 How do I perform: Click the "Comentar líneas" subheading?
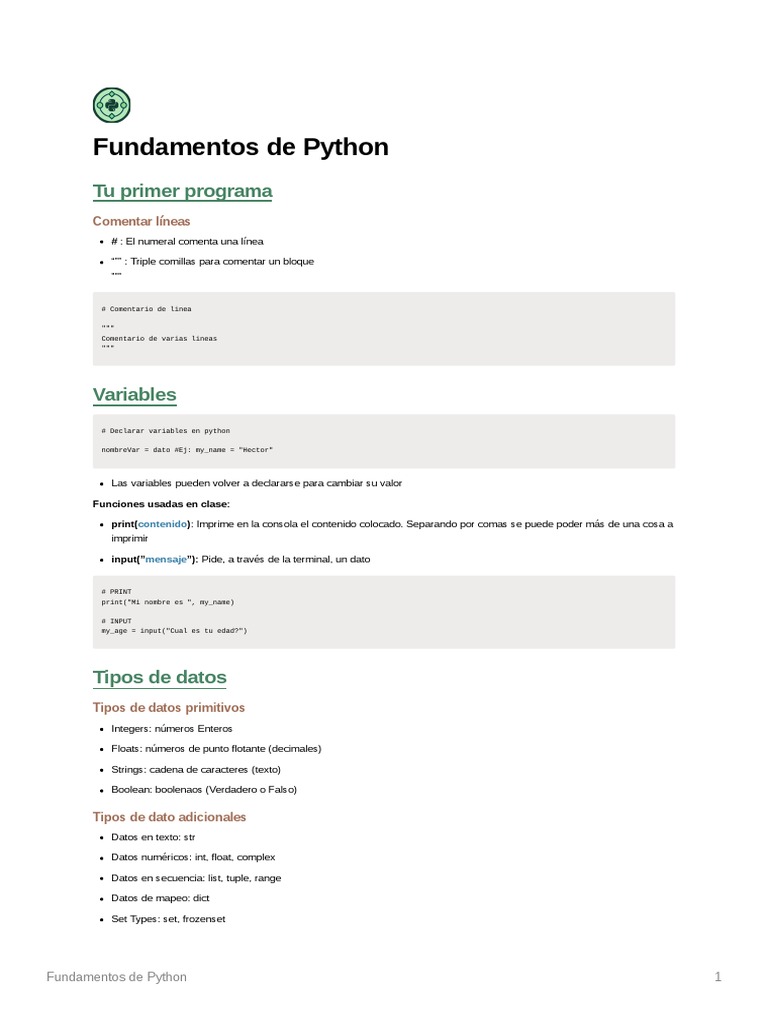point(141,221)
